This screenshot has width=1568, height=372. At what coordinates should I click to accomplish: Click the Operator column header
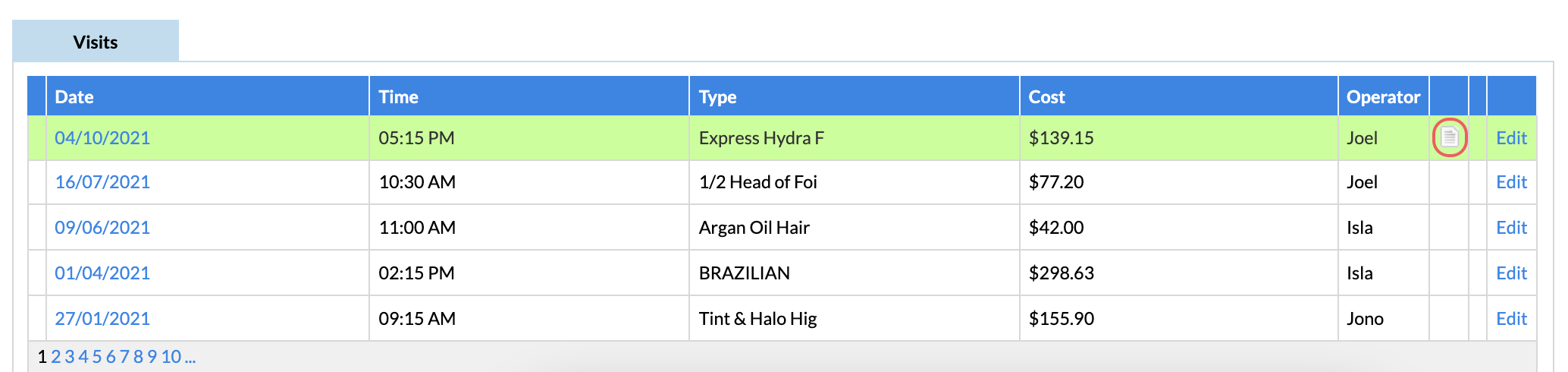coord(1383,97)
